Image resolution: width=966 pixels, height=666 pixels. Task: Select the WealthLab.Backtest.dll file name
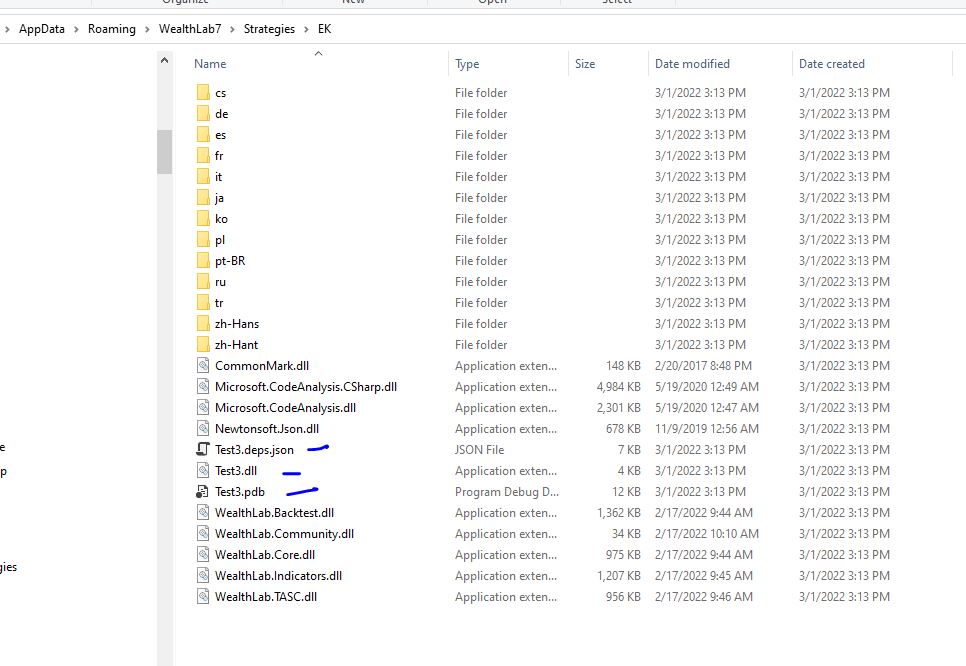(274, 513)
